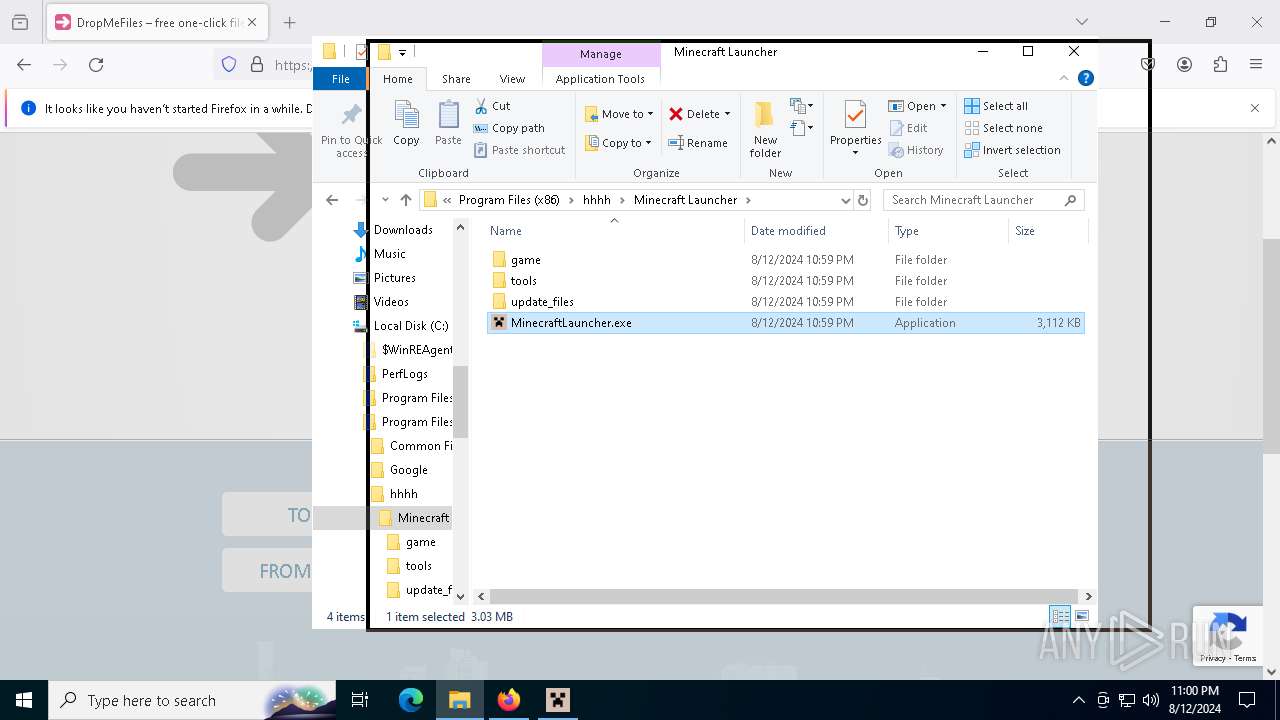Viewport: 1280px width, 720px height.
Task: Click Invert selection
Action: [x=1012, y=150]
